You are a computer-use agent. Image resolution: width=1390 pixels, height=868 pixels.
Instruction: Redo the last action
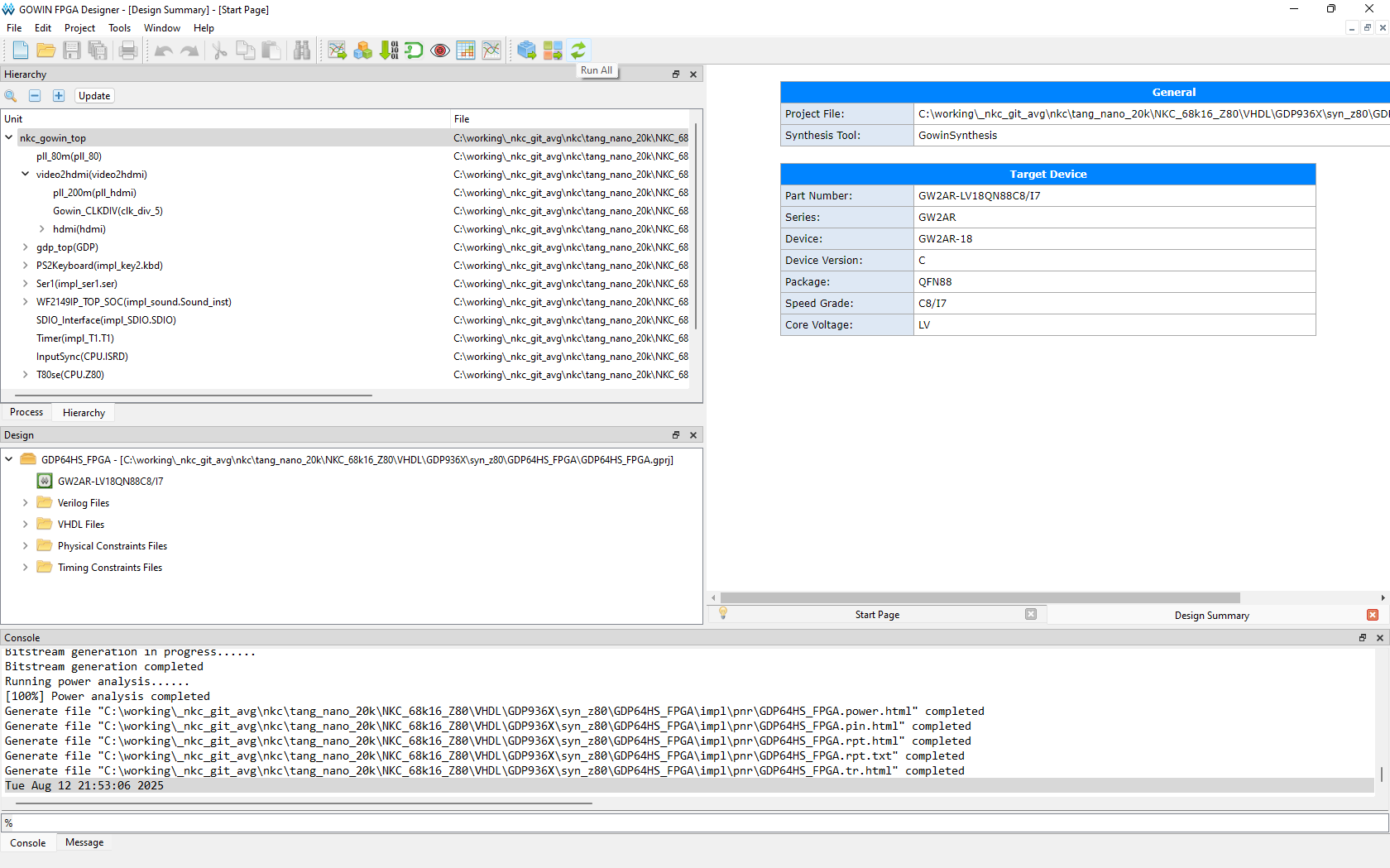[x=189, y=50]
